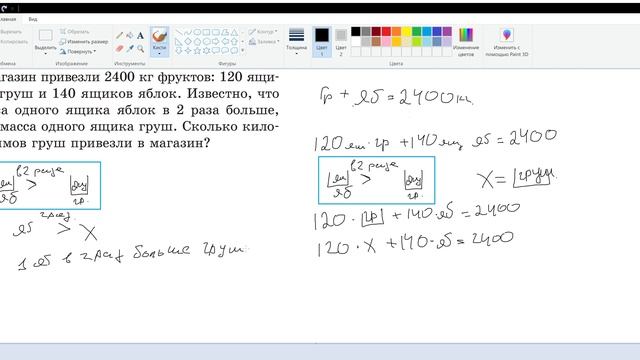Click Изменить размер resize button

pyautogui.click(x=84, y=42)
